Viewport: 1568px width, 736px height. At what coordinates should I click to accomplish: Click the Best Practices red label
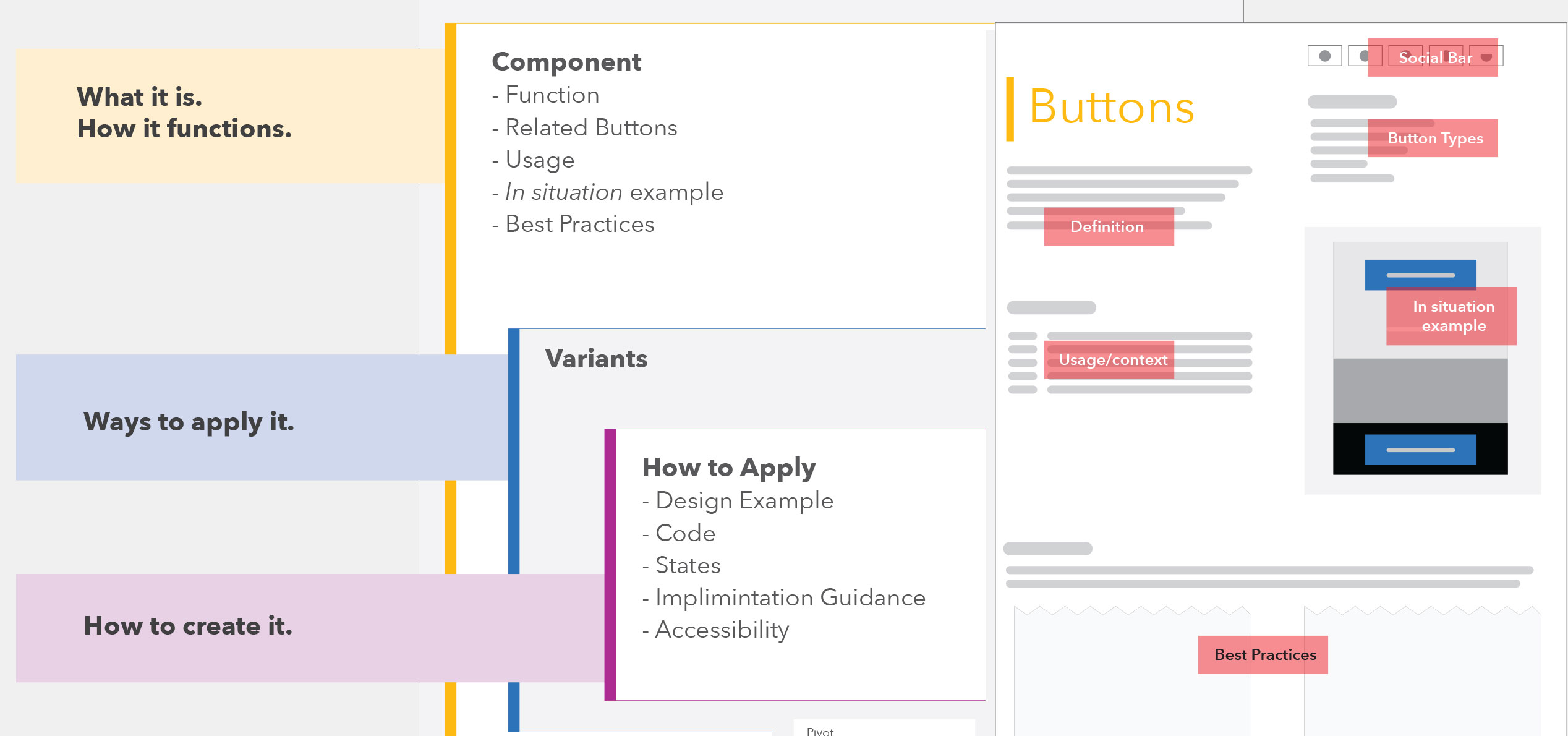[1263, 654]
